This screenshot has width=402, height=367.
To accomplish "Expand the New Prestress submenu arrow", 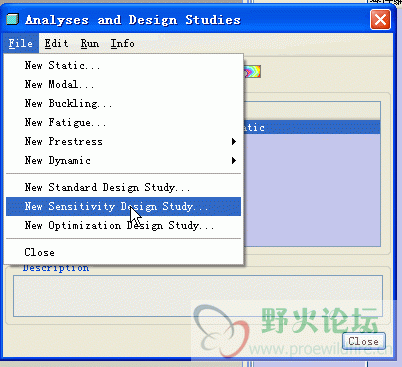I will click(234, 142).
